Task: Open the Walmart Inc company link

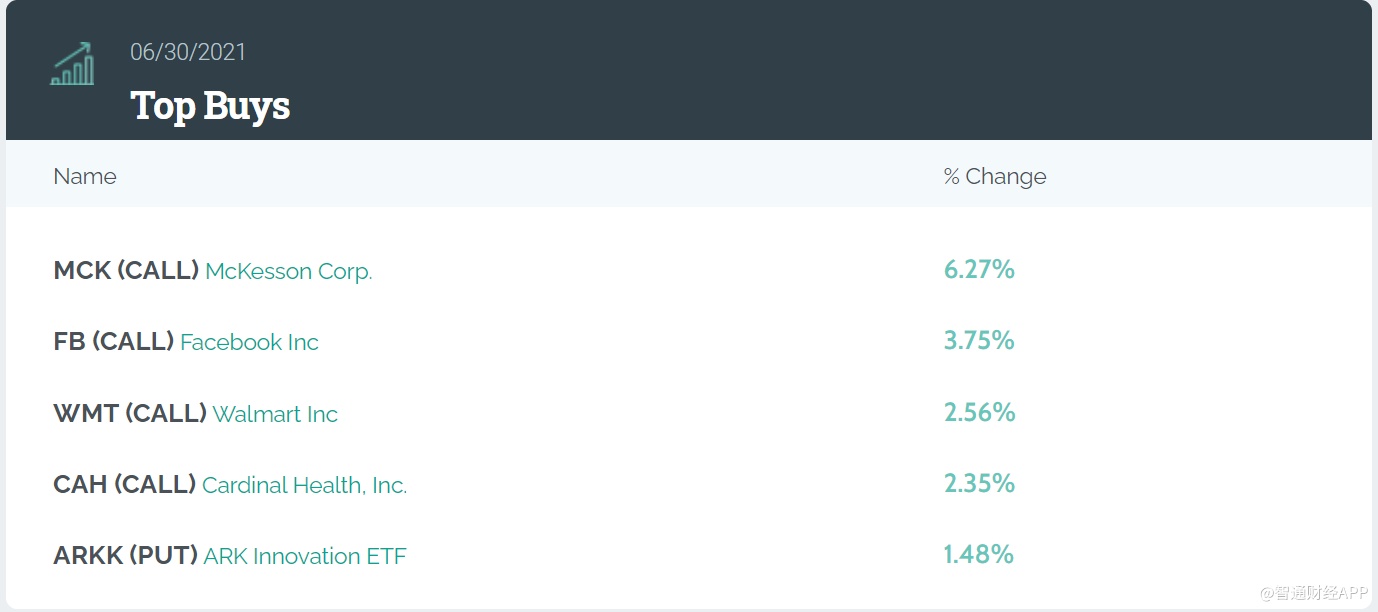Action: coord(275,414)
